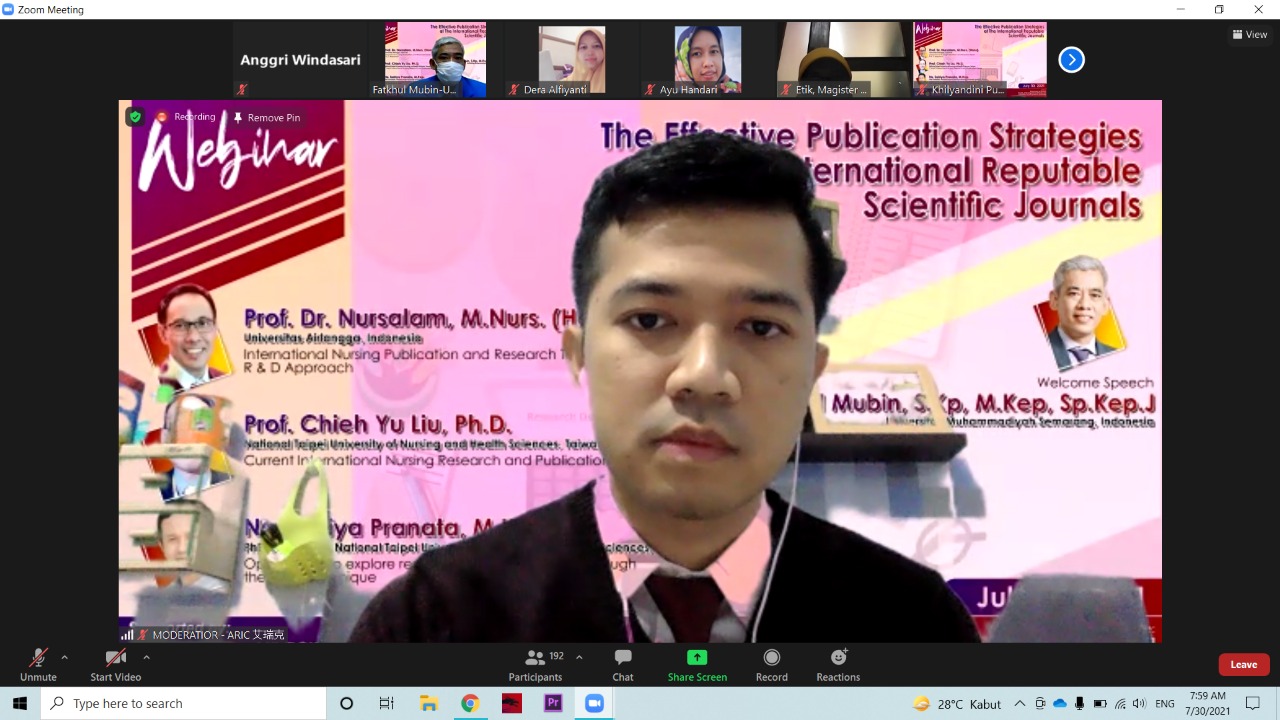Open Google Chrome from the taskbar
The image size is (1280, 720).
470,703
